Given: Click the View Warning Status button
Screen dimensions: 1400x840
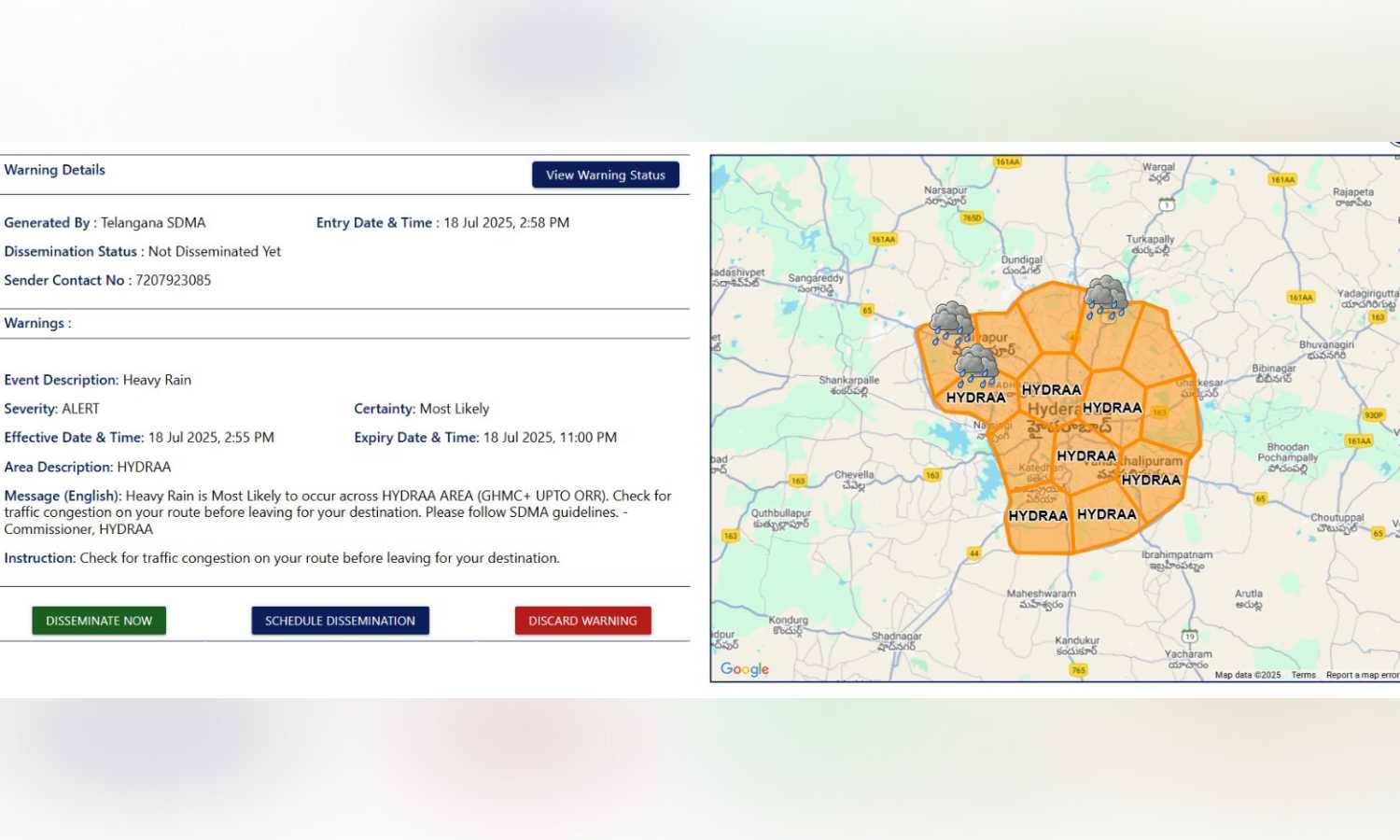Looking at the screenshot, I should (x=606, y=175).
